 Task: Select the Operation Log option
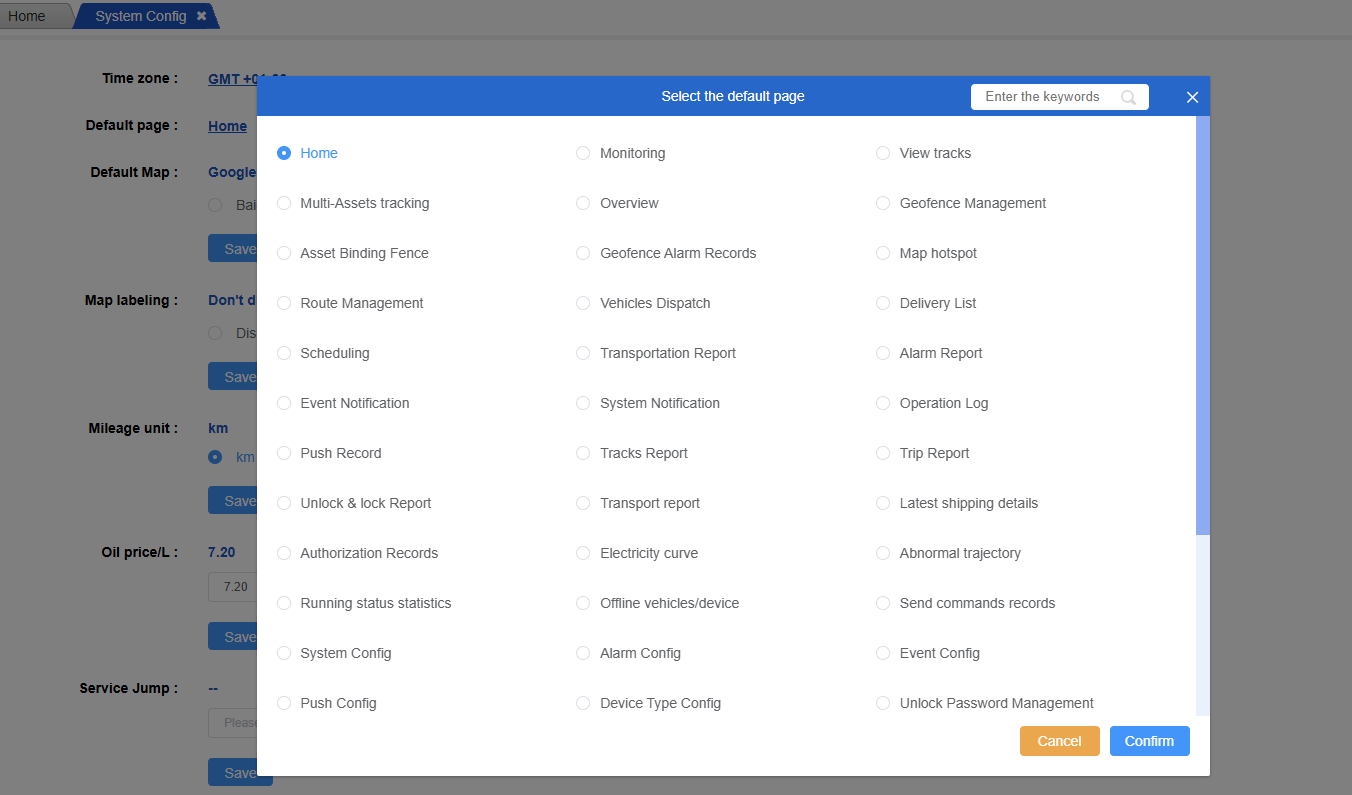coord(883,403)
